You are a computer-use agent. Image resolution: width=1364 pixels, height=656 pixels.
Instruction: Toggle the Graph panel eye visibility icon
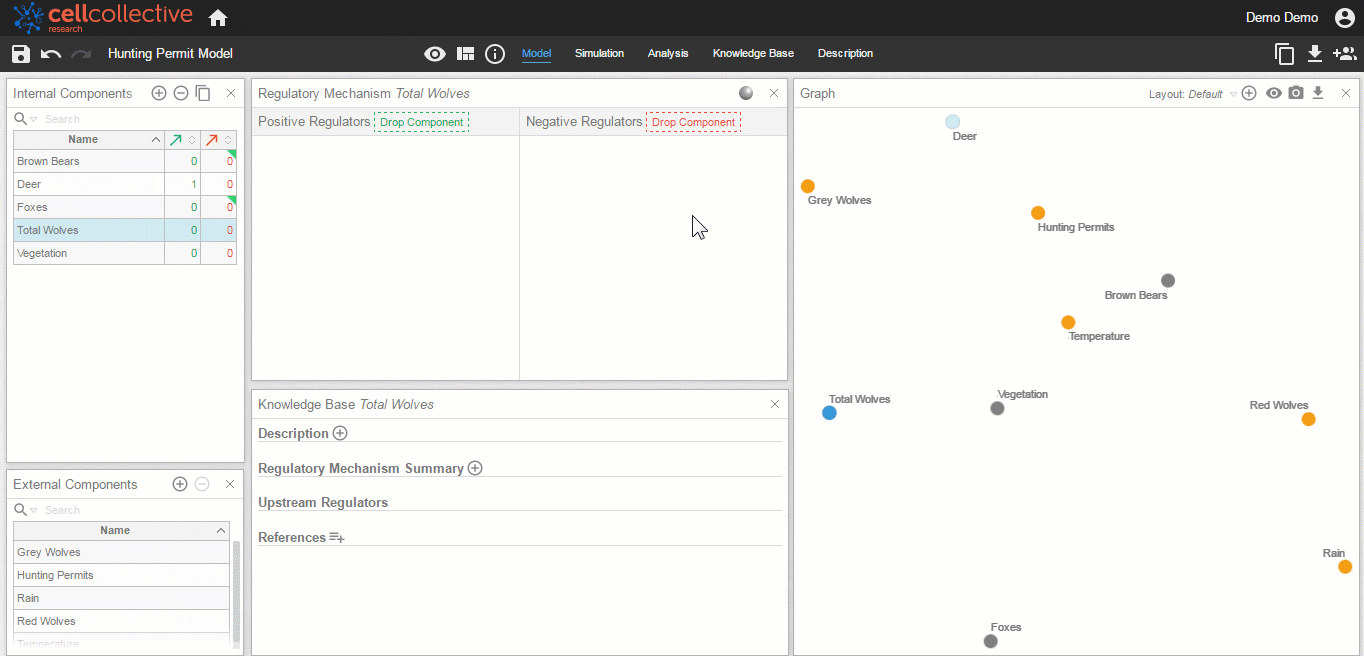1274,93
